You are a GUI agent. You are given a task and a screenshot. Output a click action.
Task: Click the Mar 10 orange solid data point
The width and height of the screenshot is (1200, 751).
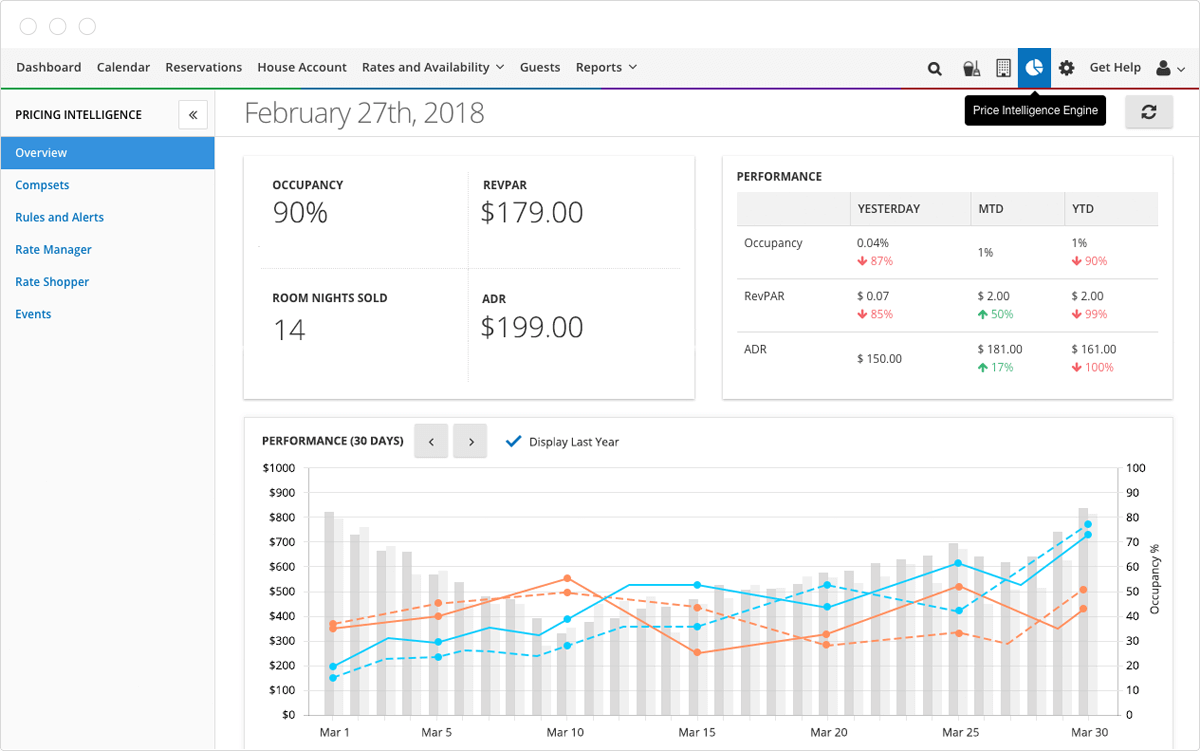click(567, 578)
